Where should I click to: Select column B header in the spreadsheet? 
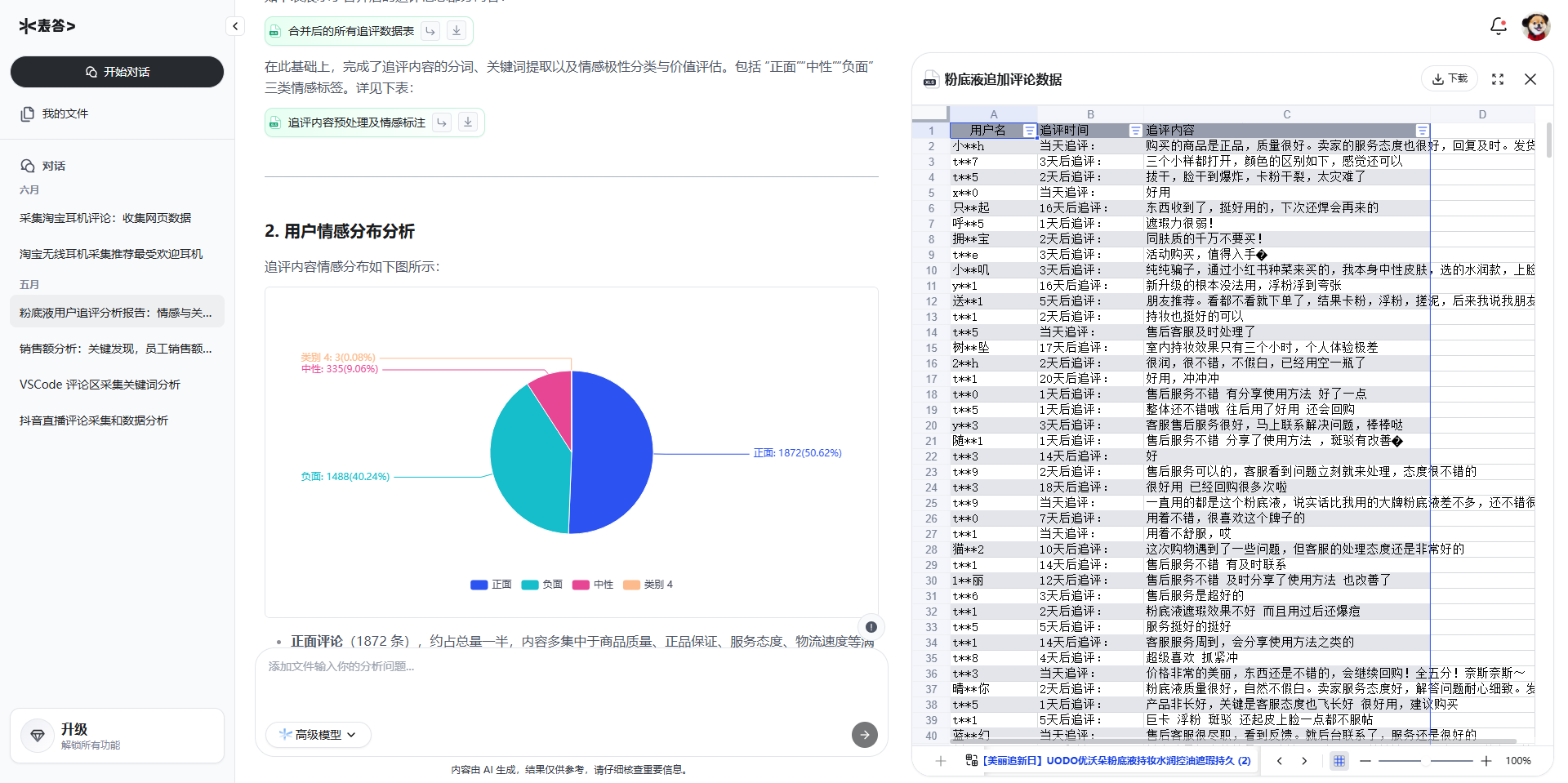pyautogui.click(x=1090, y=114)
